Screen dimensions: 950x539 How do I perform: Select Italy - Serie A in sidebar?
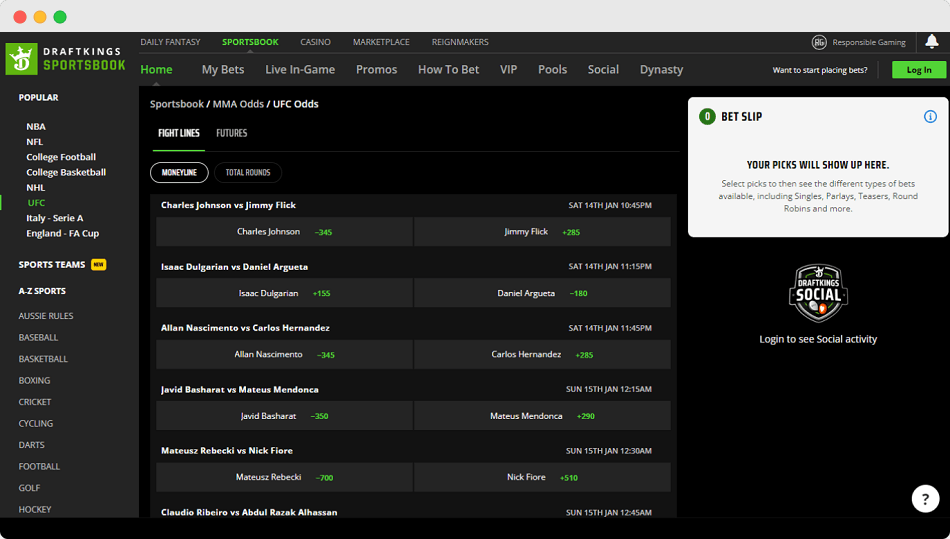[55, 218]
